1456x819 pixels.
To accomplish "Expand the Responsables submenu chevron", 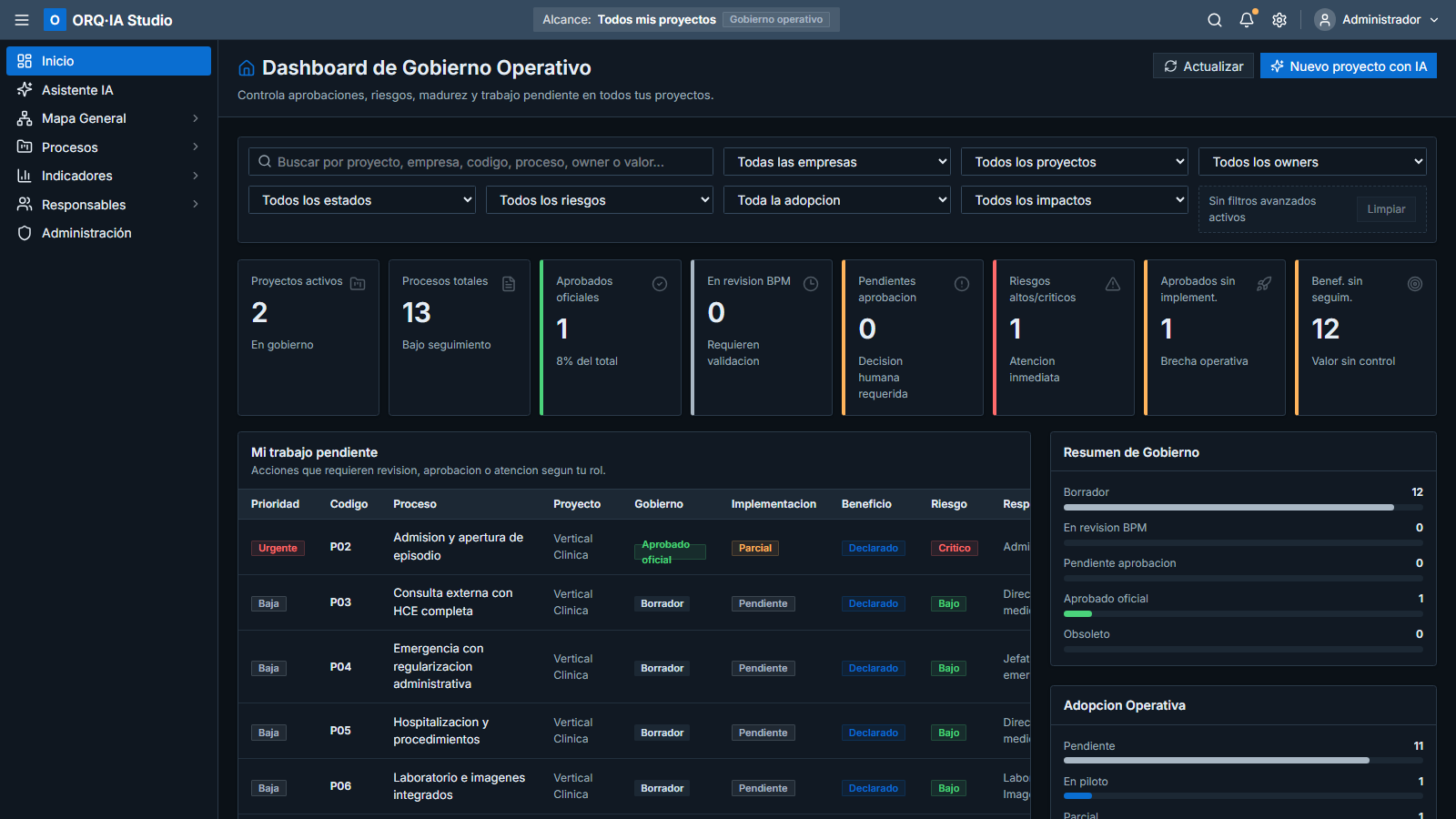I will pos(196,204).
